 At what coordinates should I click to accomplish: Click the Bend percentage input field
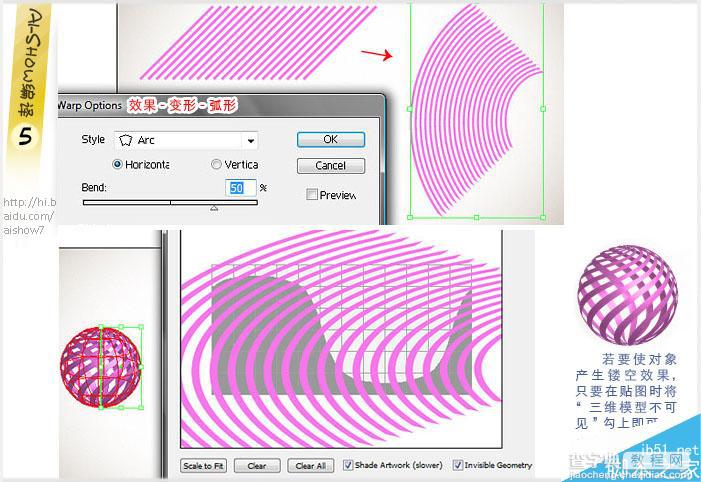click(x=241, y=188)
